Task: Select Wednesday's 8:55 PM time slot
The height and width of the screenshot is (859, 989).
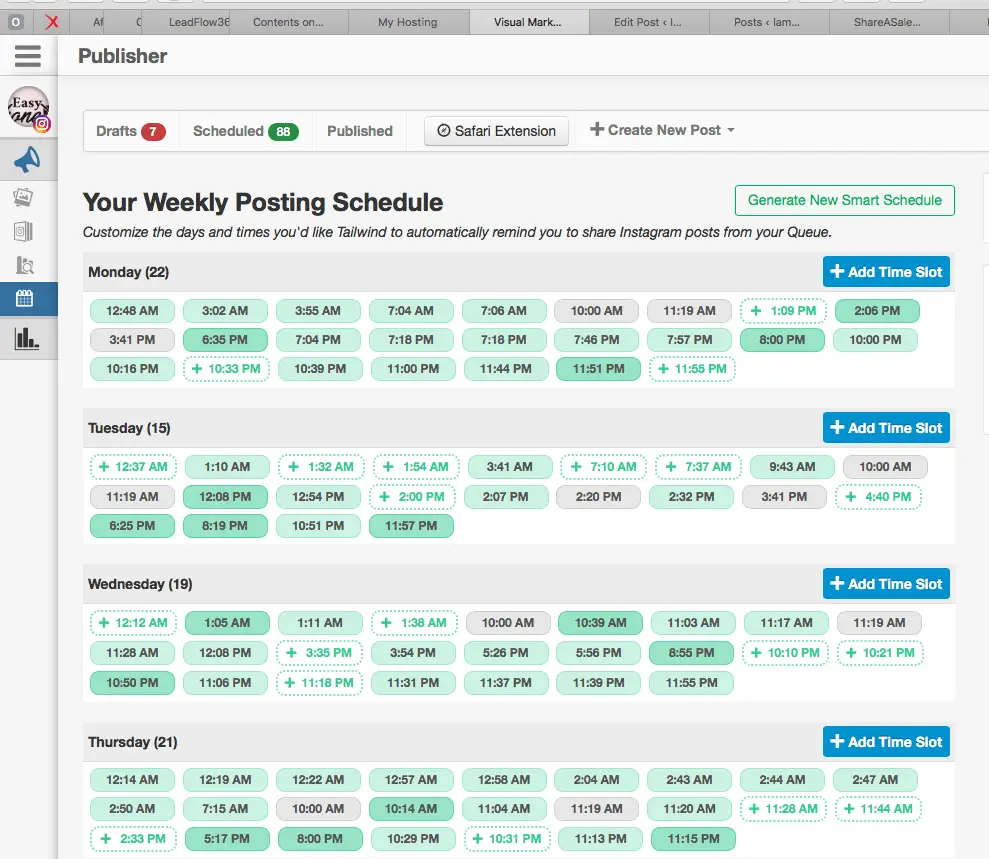Action: point(691,653)
